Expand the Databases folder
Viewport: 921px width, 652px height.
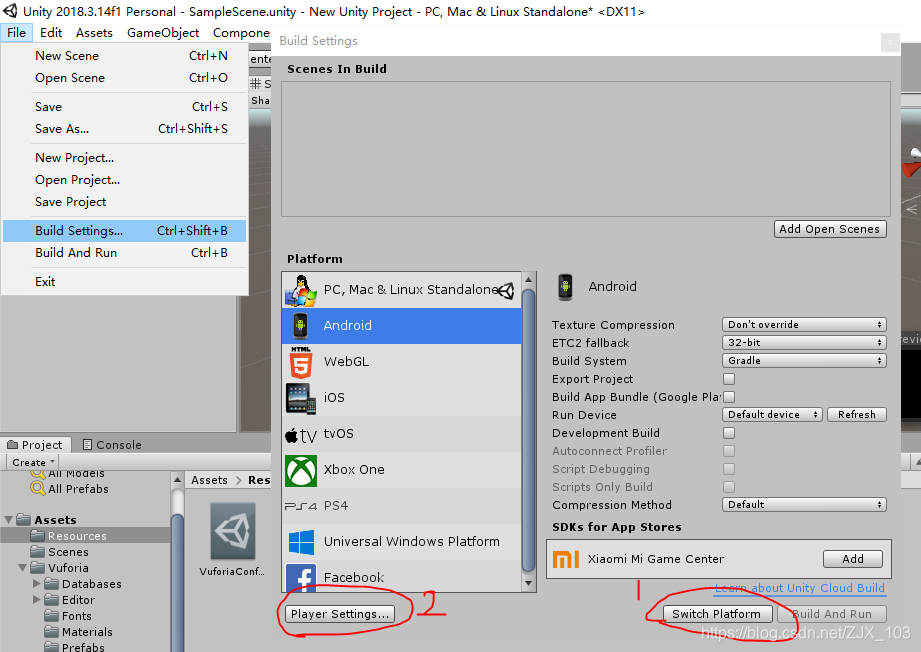point(36,583)
